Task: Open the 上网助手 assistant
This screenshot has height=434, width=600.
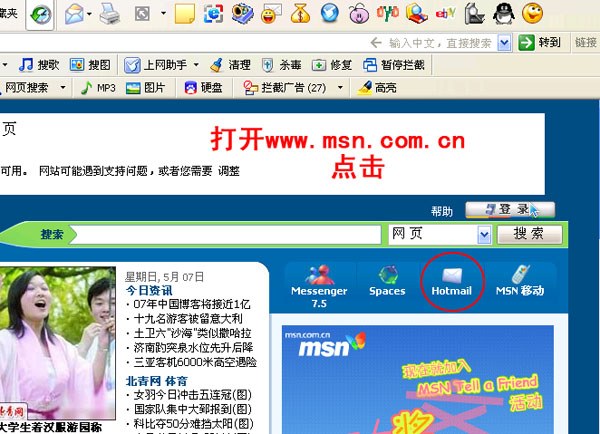Action: (x=156, y=65)
